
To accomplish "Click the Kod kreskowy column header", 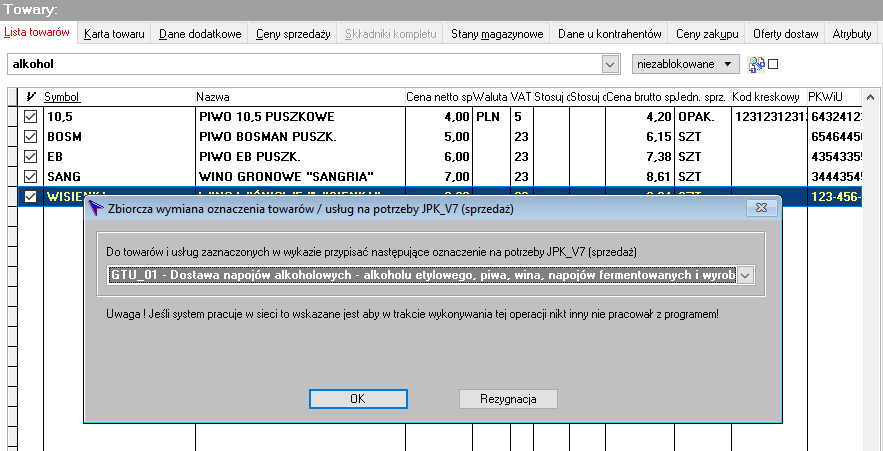I will tap(769, 97).
